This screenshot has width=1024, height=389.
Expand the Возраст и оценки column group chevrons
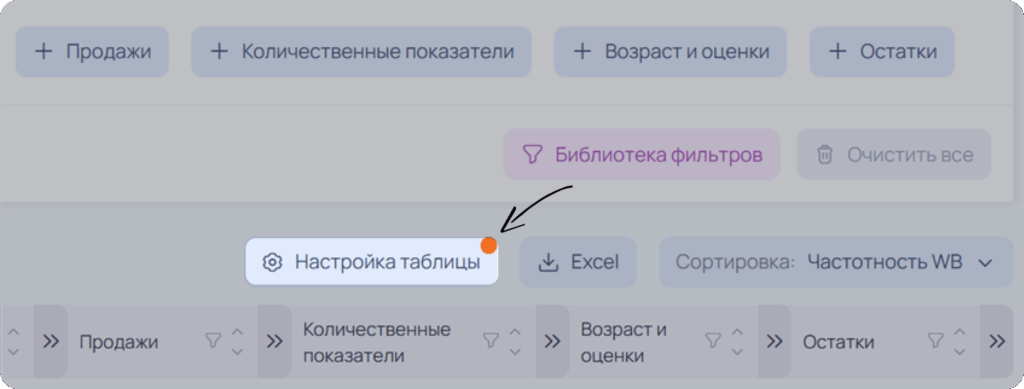(x=552, y=341)
